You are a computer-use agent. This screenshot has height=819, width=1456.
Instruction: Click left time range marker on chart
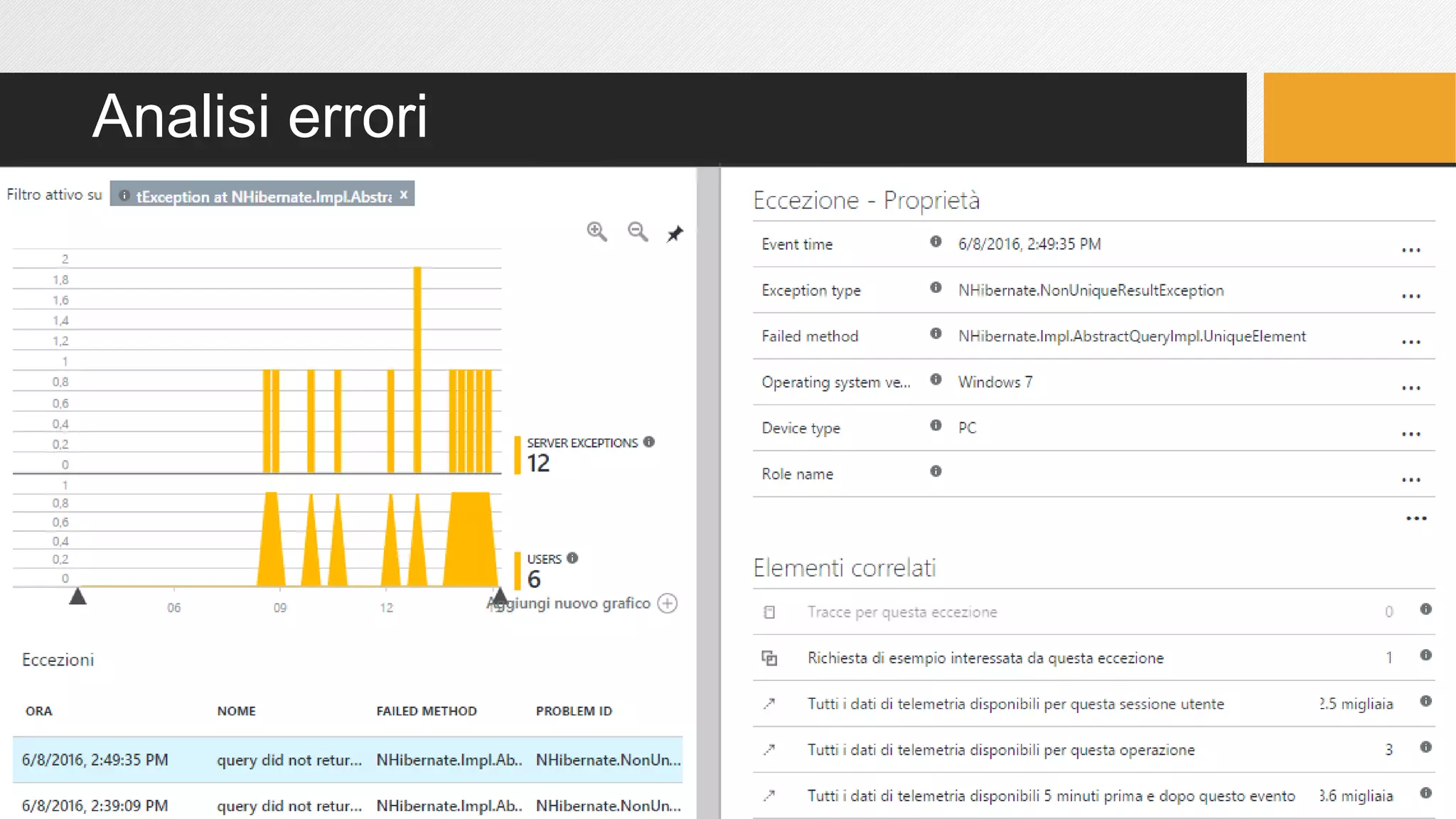tap(77, 596)
